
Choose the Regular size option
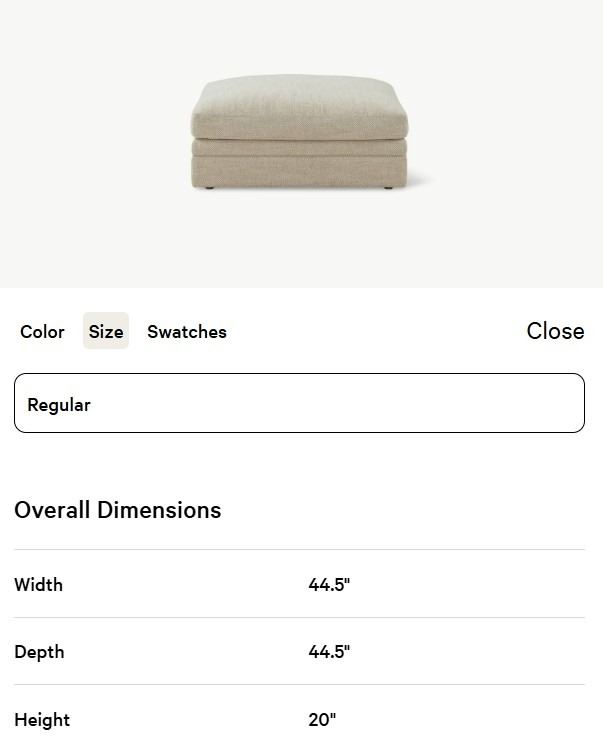[x=299, y=404]
